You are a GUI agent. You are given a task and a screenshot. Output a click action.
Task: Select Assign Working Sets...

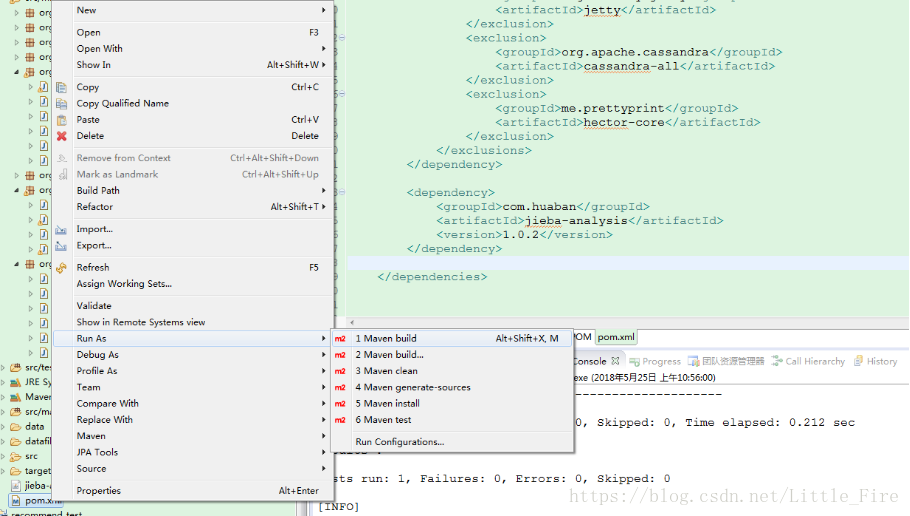pos(193,284)
